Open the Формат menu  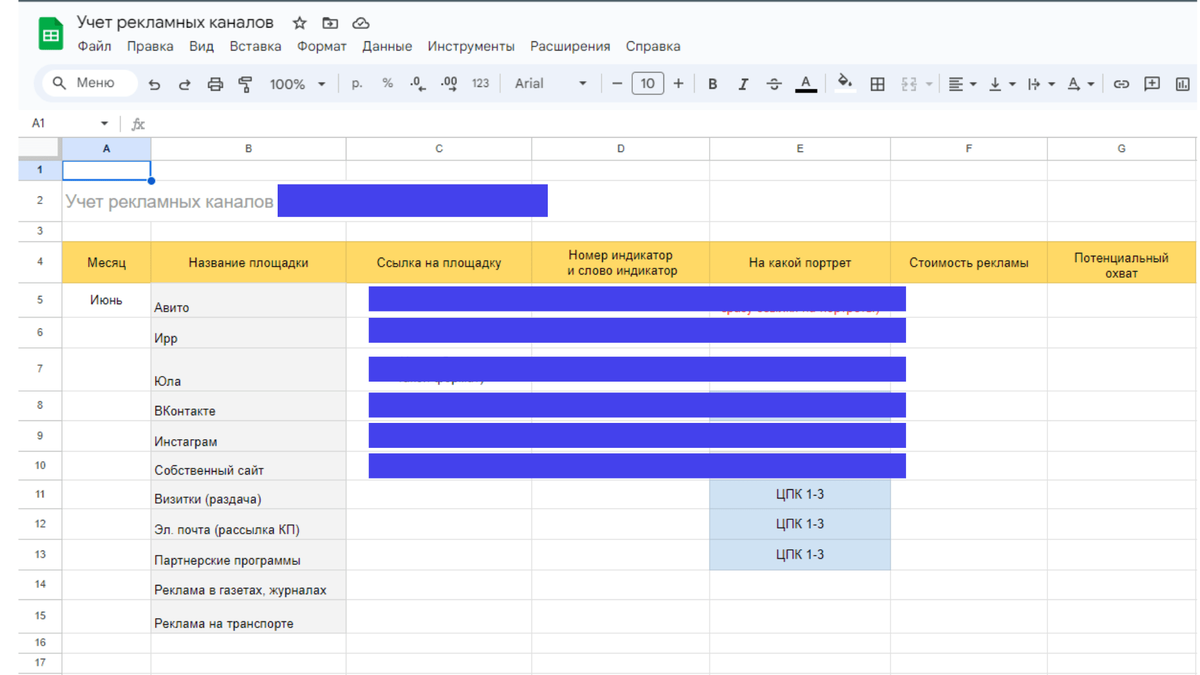tap(321, 46)
